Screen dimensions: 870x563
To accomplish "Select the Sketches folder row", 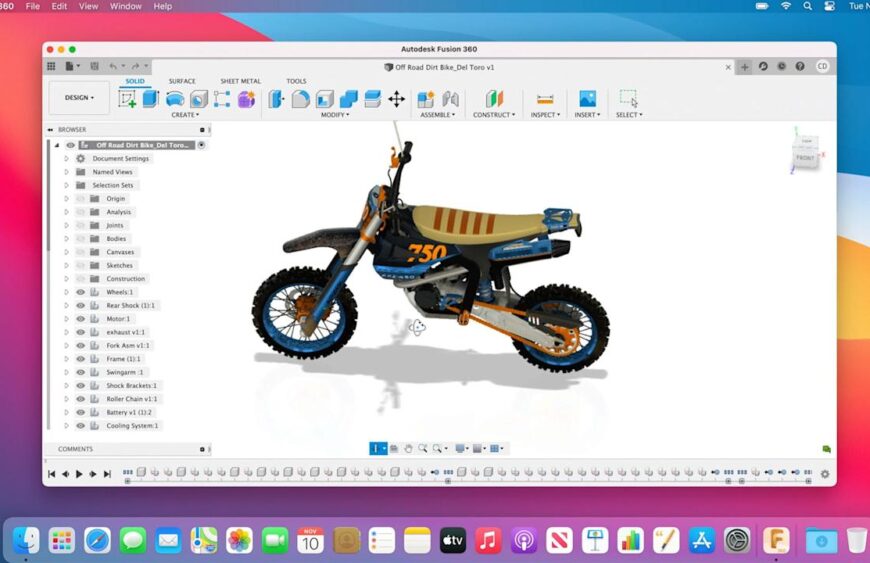I will pyautogui.click(x=119, y=265).
